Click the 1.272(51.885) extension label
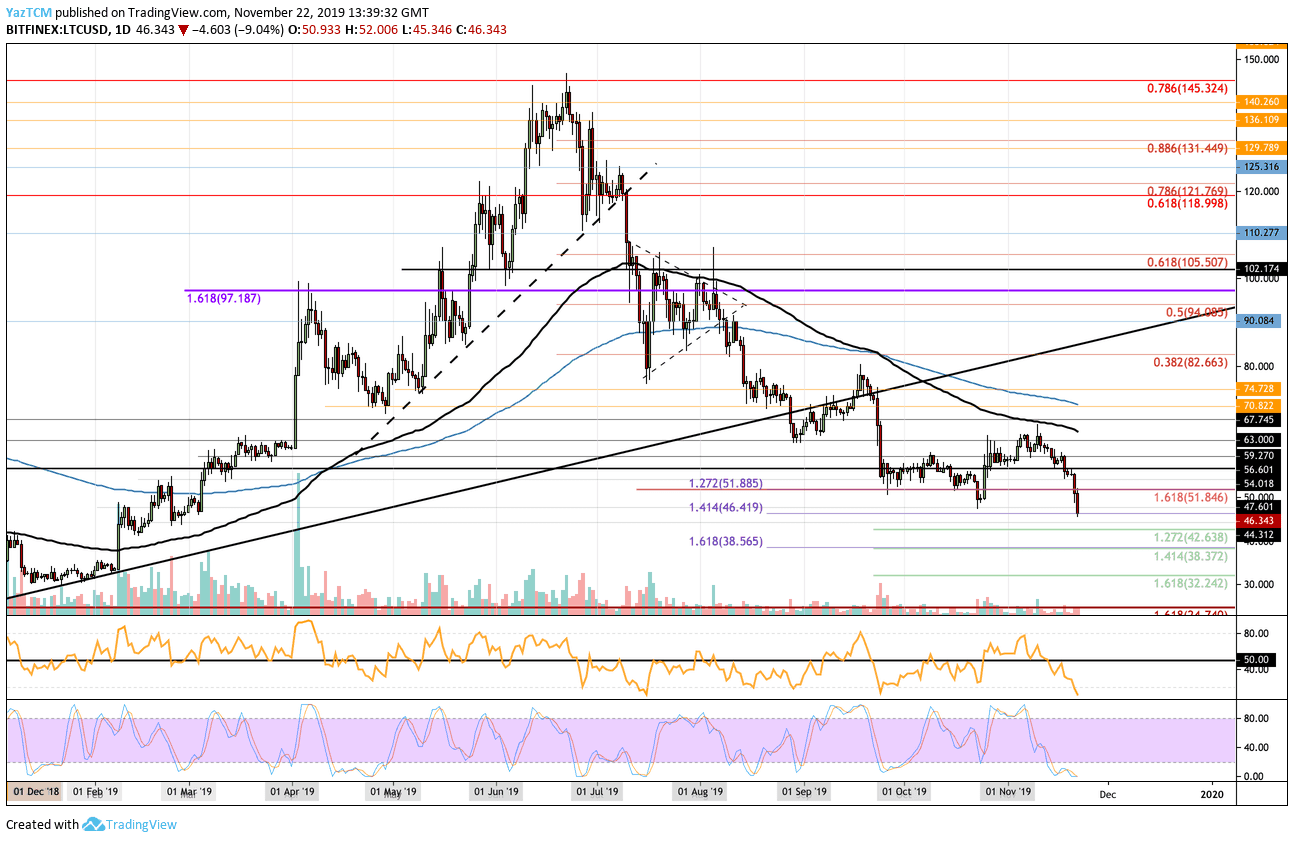Viewport: 1294px width, 842px height. click(x=727, y=482)
